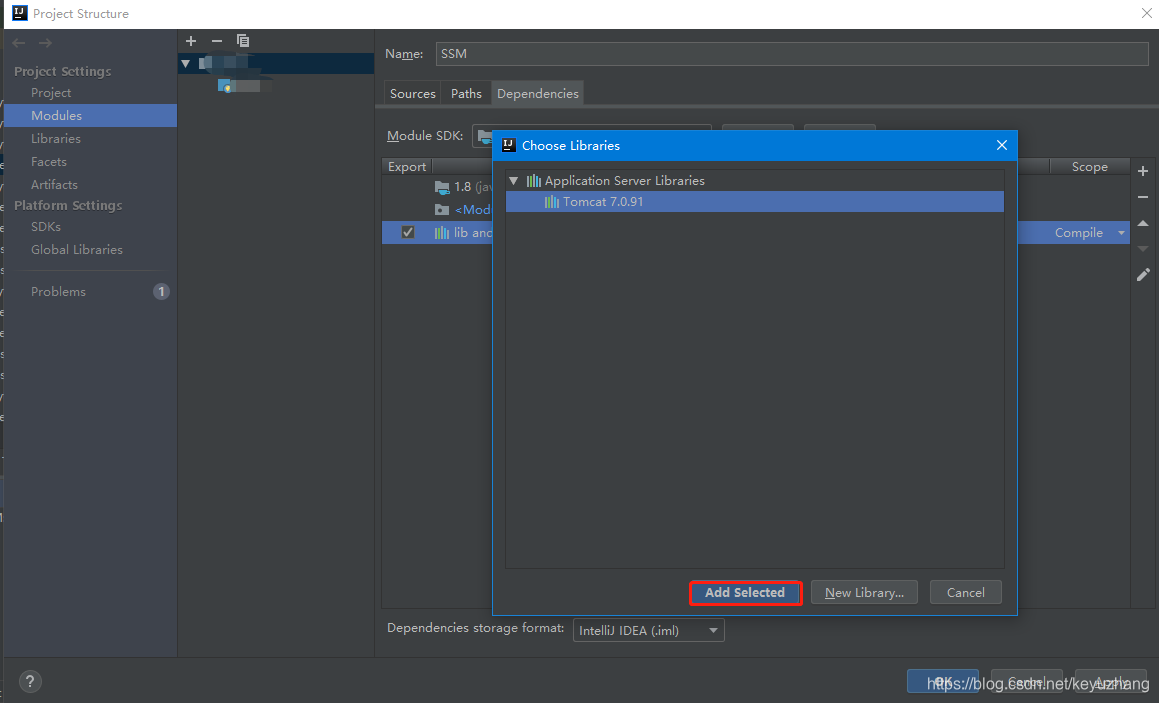1159x703 pixels.
Task: Click the Application Server Libraries icon
Action: (533, 180)
